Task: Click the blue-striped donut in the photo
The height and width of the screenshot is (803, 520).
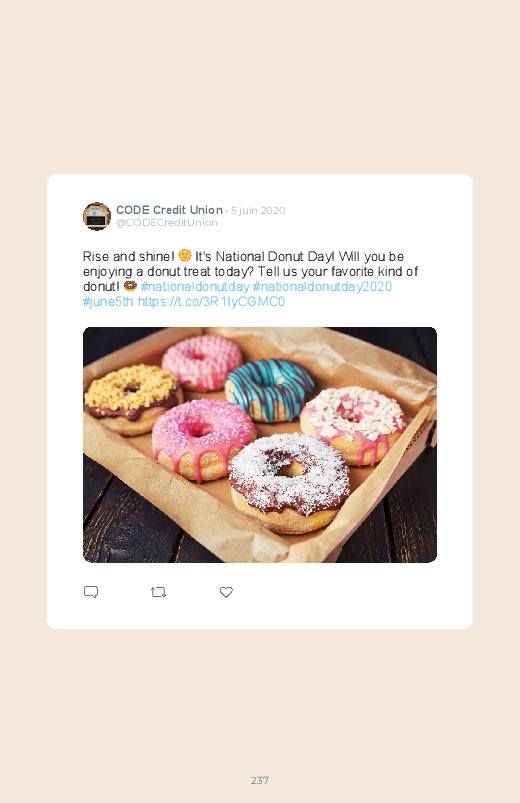Action: pyautogui.click(x=269, y=389)
